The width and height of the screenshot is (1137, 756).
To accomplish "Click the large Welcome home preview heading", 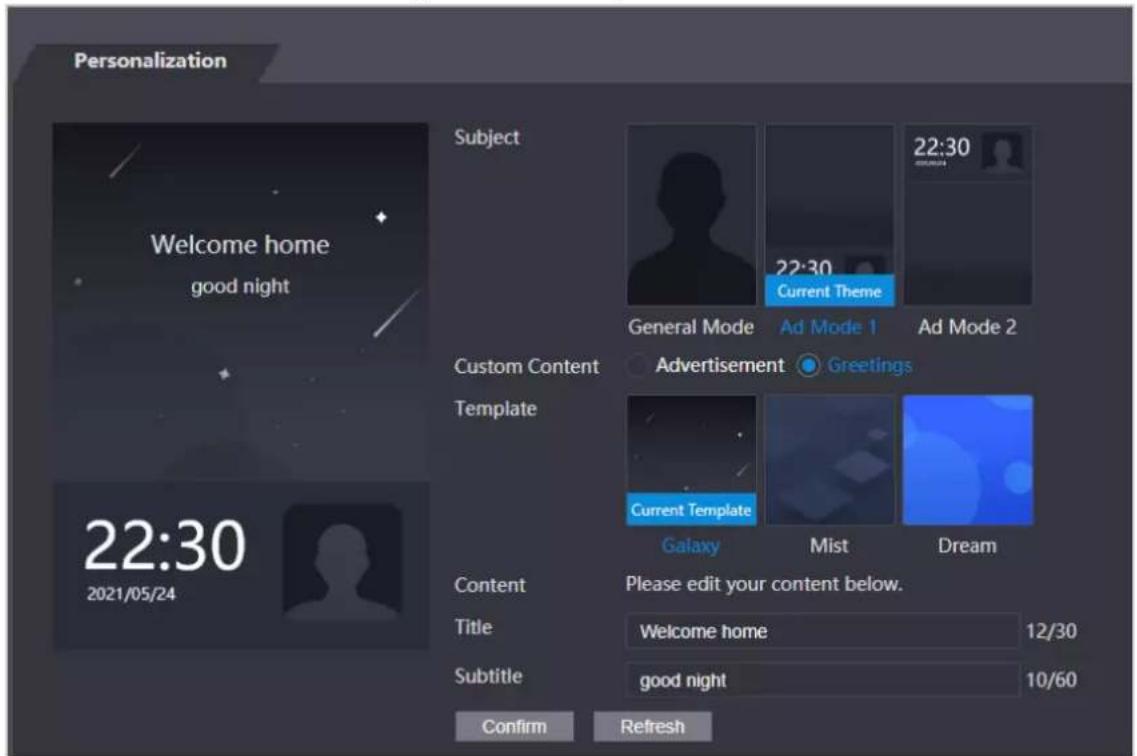I will (240, 244).
